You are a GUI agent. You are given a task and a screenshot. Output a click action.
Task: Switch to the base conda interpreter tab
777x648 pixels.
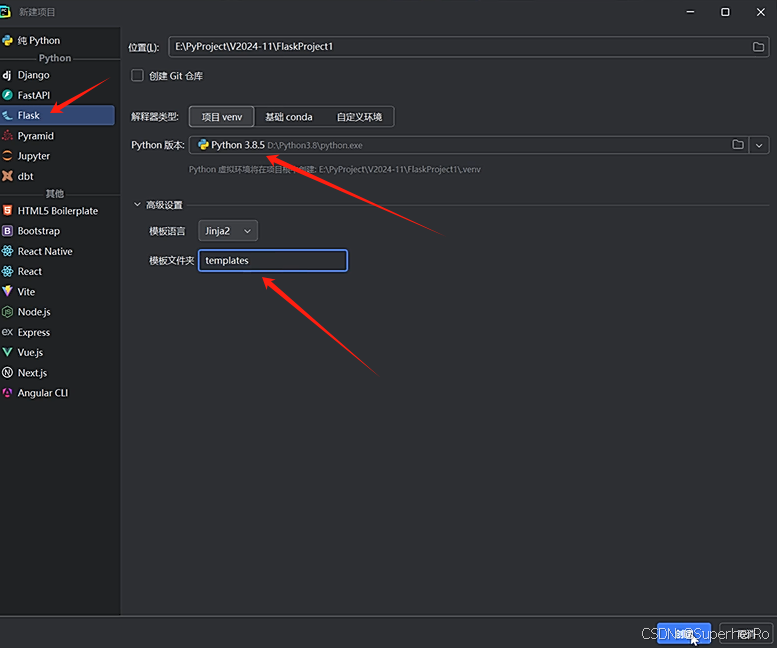tap(288, 117)
